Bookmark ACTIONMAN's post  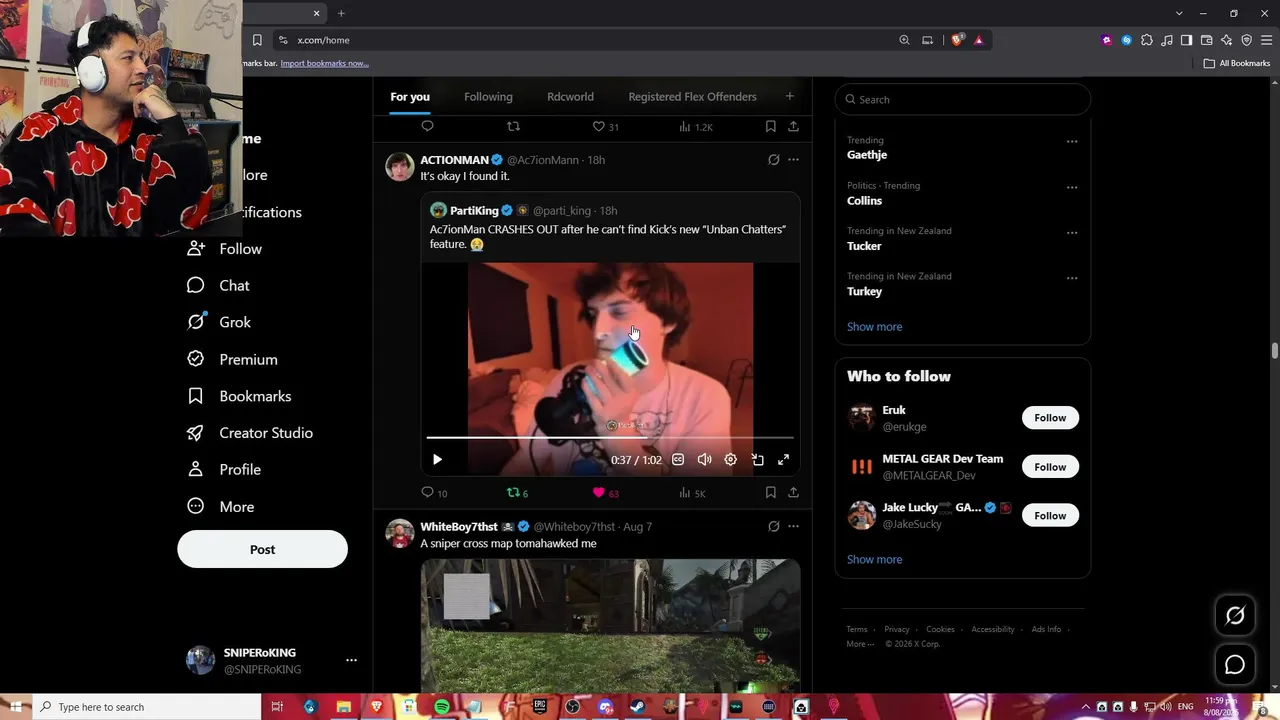pos(770,493)
